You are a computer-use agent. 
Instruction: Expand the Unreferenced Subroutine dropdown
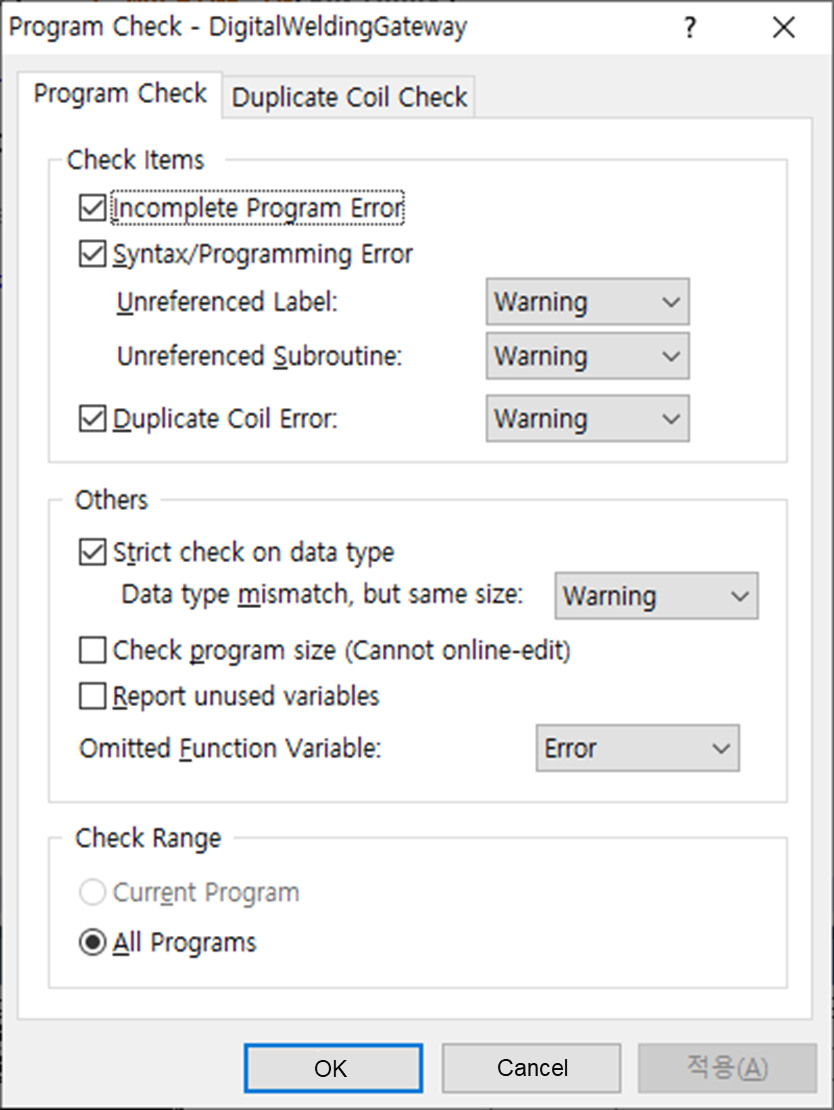587,356
